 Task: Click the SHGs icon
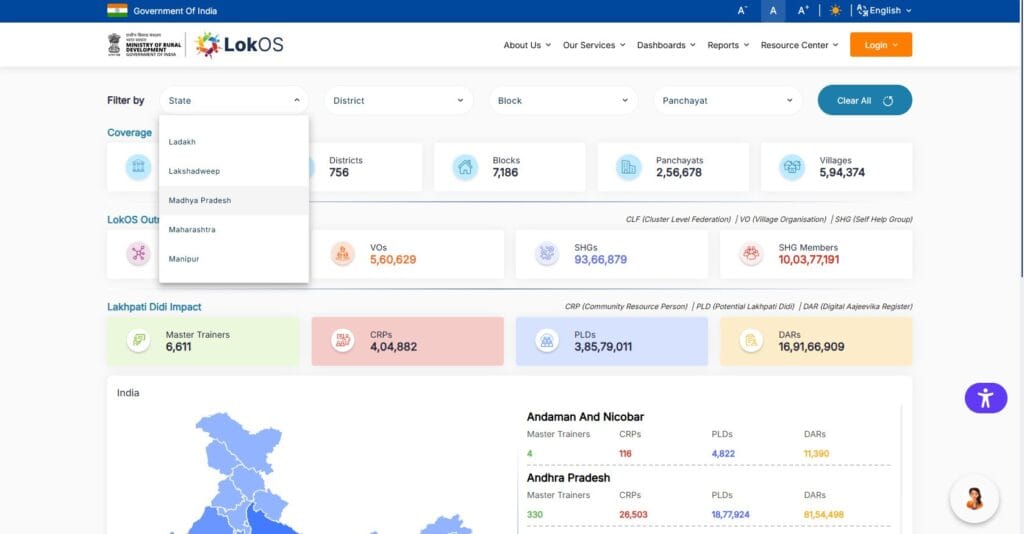coord(547,254)
